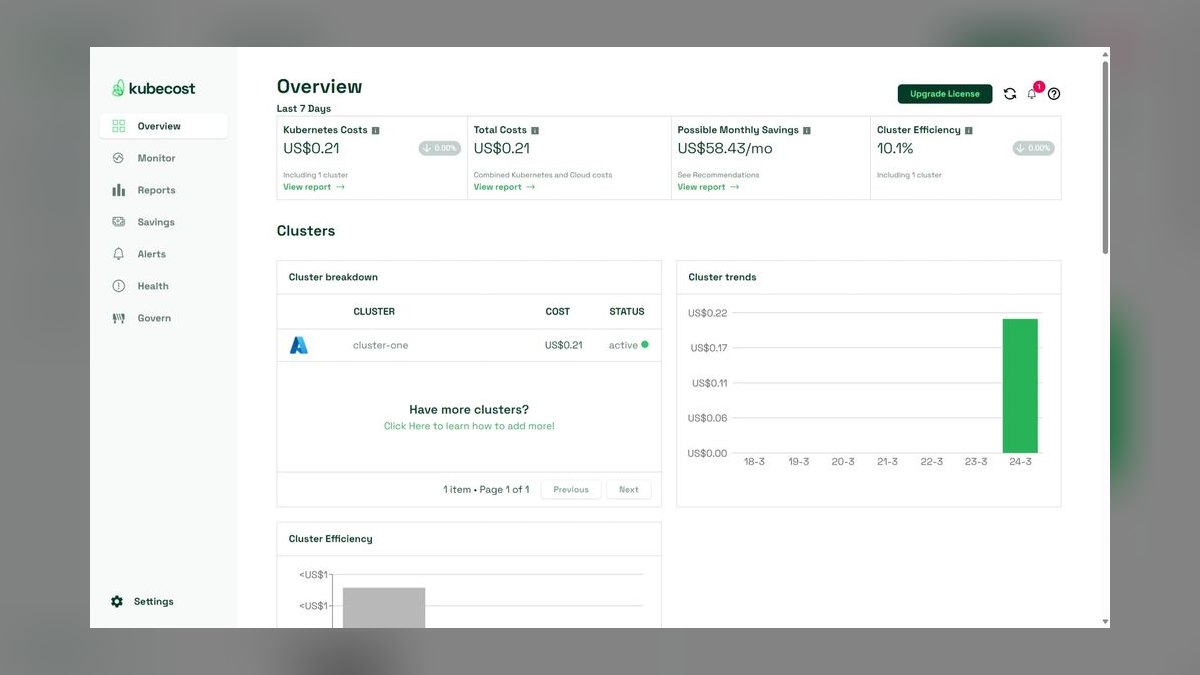Click the Overview grid icon
The width and height of the screenshot is (1200, 675).
(118, 126)
